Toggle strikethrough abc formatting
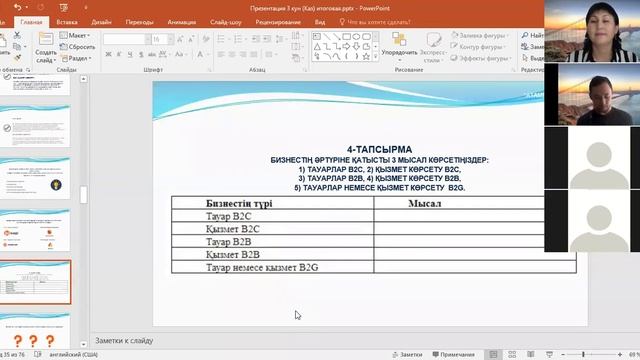The height and width of the screenshot is (360, 640). pos(152,54)
